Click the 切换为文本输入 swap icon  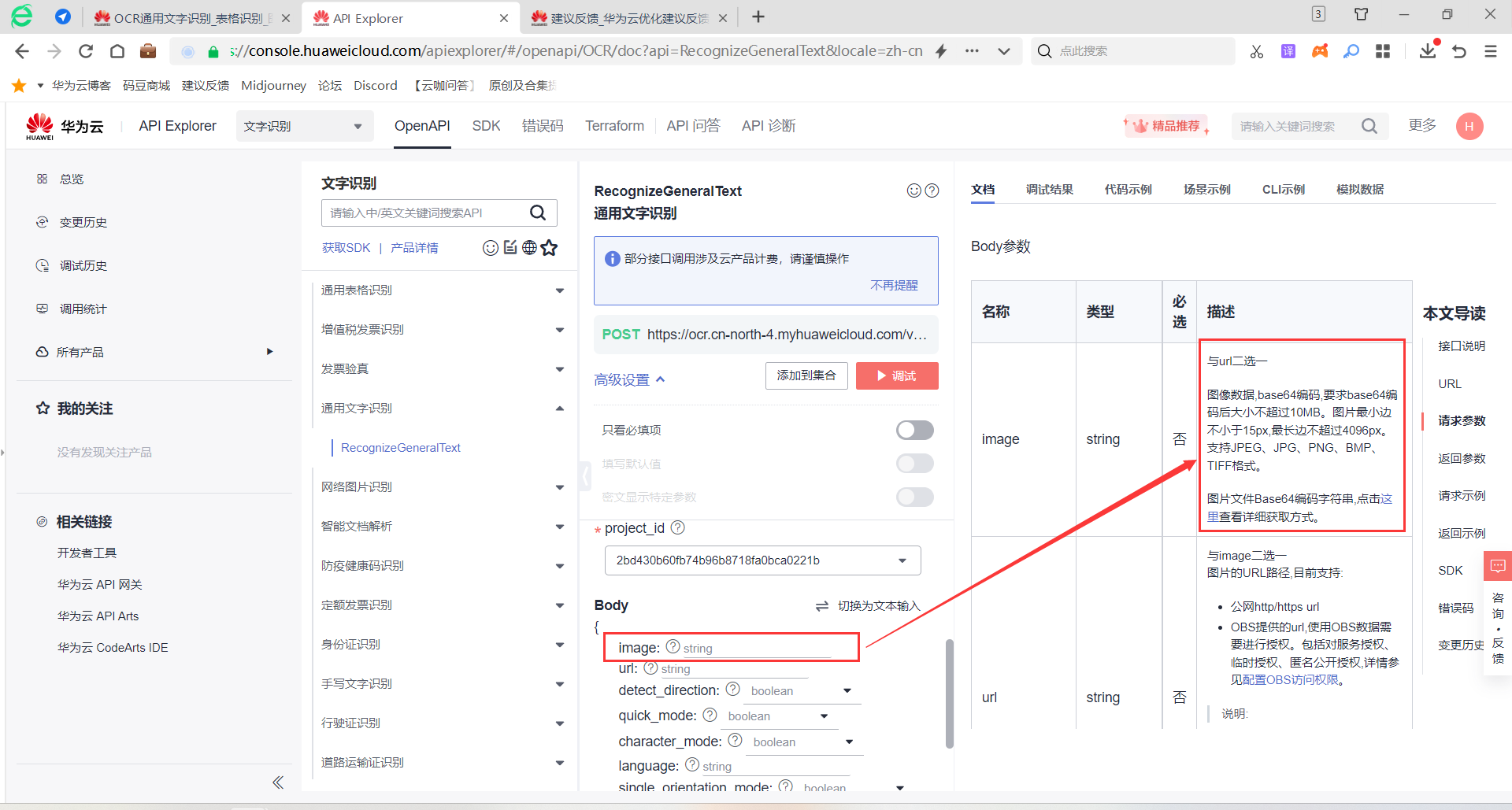click(x=822, y=605)
